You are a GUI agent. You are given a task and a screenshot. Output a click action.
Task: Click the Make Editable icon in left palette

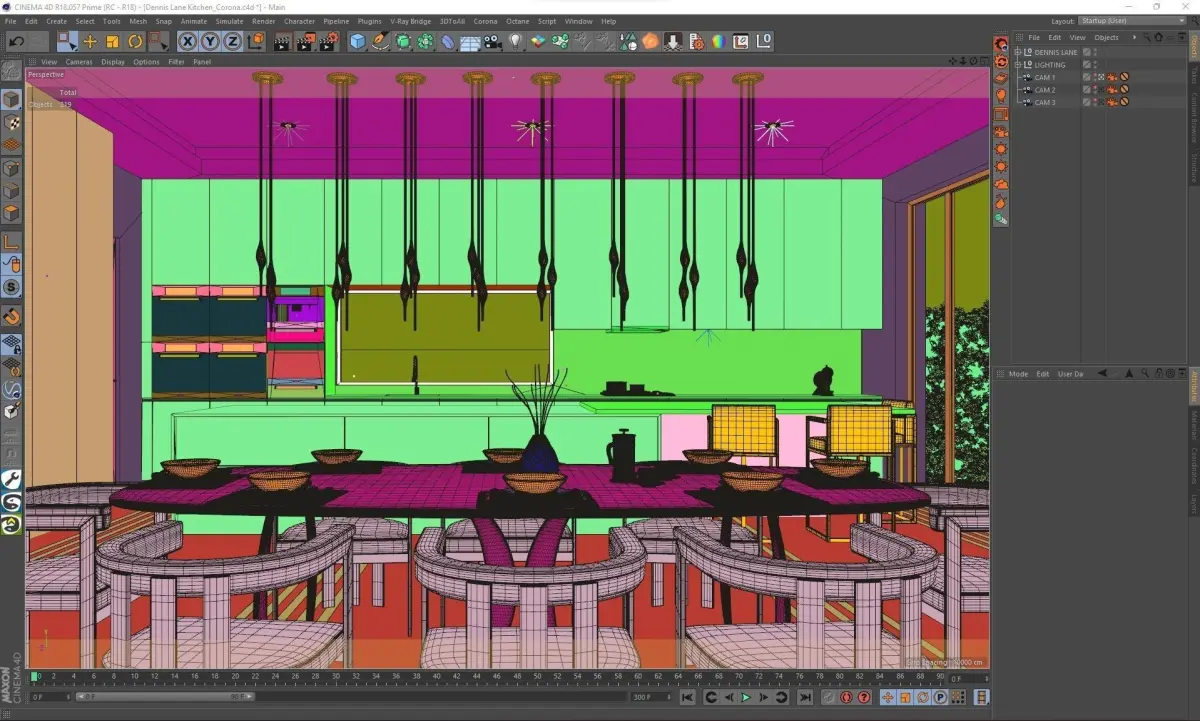[x=11, y=73]
